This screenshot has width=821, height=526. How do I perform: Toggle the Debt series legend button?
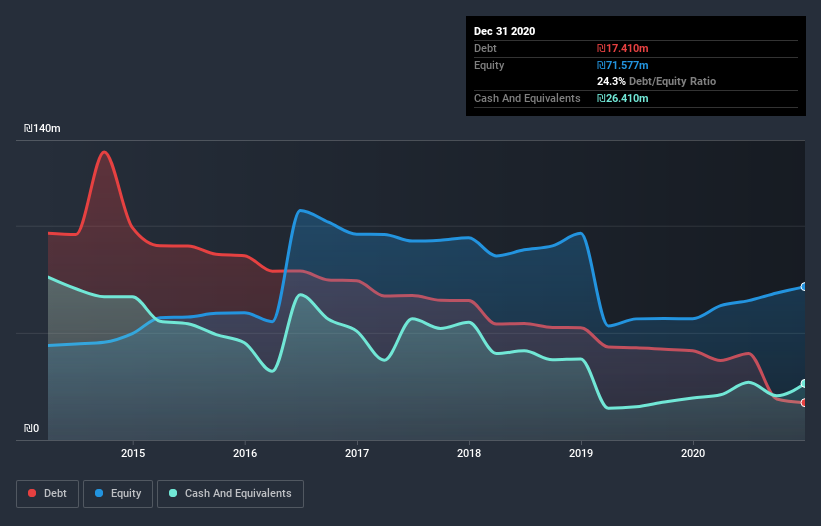coord(48,494)
